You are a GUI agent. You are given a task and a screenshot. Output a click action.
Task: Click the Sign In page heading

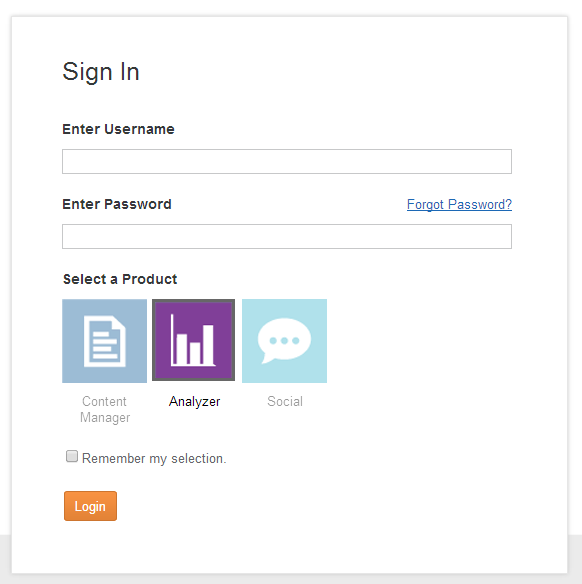pyautogui.click(x=101, y=72)
